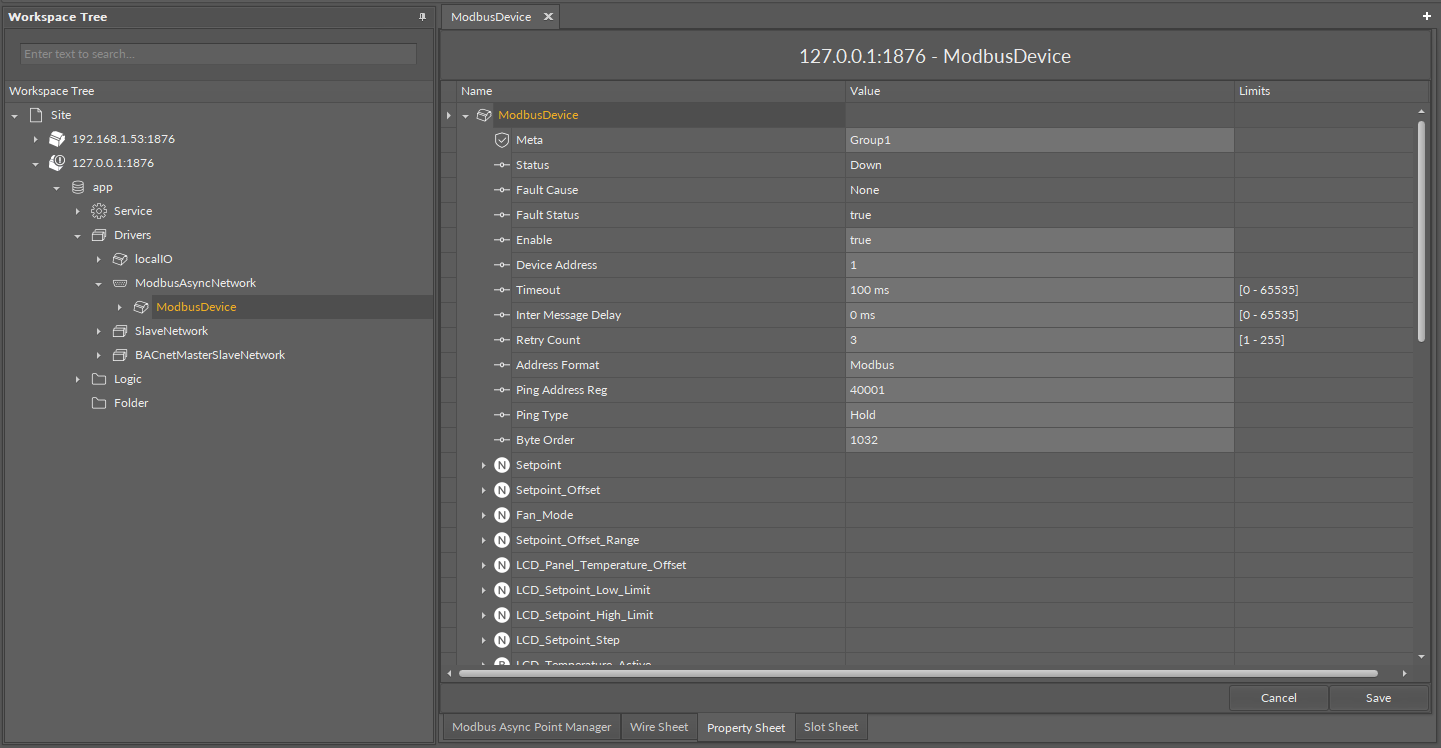The image size is (1441, 748).
Task: Click the Logic folder icon
Action: 98,379
